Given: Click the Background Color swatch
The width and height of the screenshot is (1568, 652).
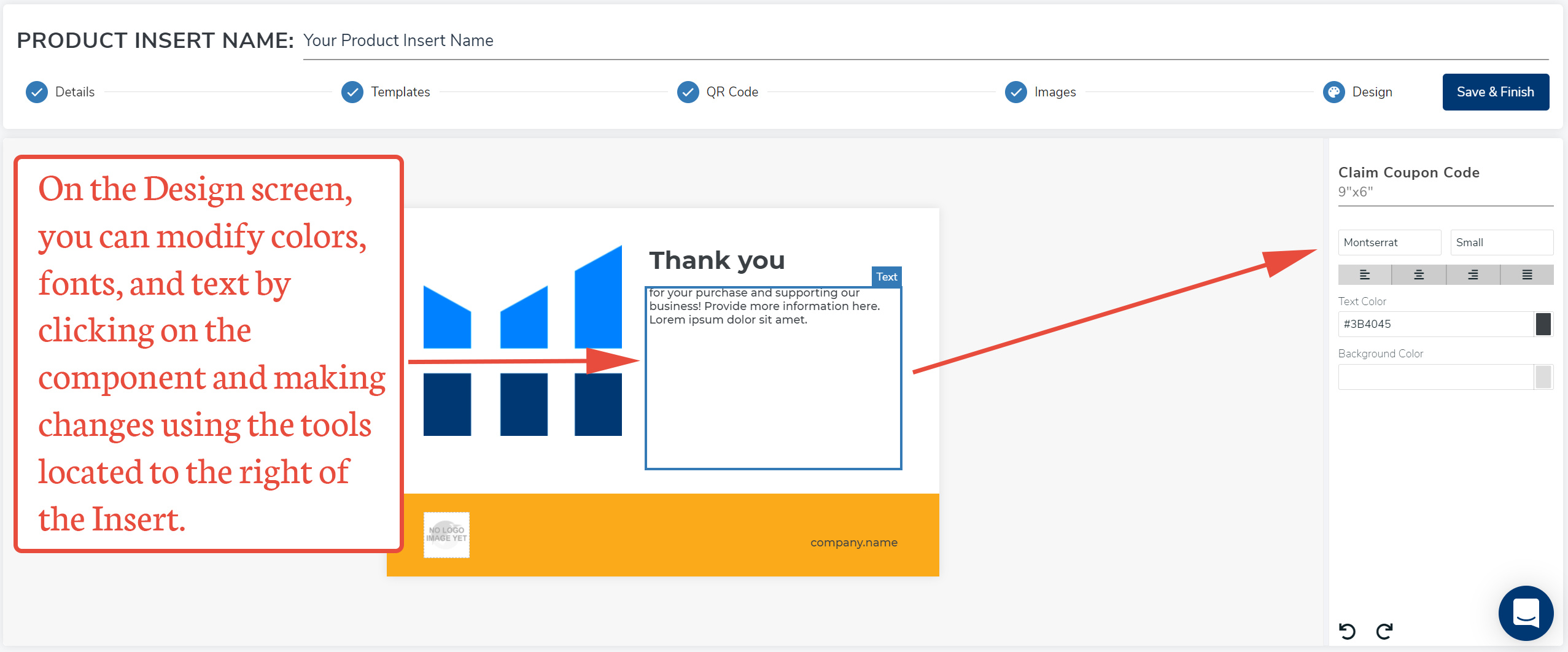Looking at the screenshot, I should tap(1543, 377).
